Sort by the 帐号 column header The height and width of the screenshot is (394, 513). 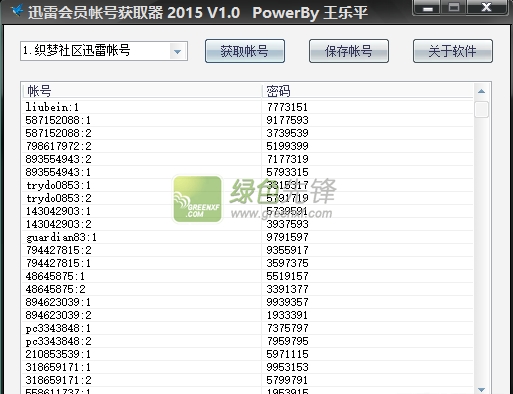click(x=142, y=91)
